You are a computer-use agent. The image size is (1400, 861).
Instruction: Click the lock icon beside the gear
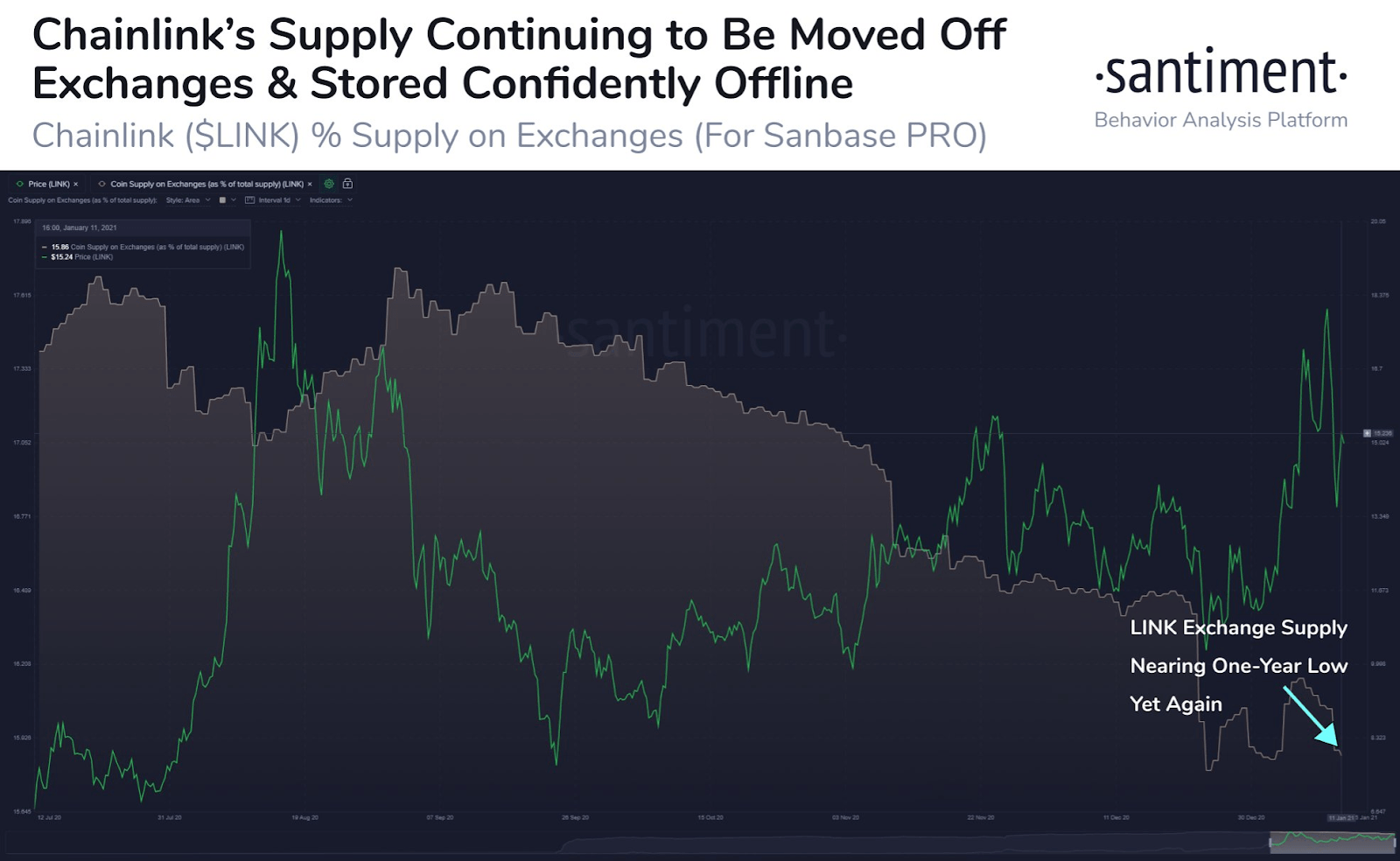[347, 184]
